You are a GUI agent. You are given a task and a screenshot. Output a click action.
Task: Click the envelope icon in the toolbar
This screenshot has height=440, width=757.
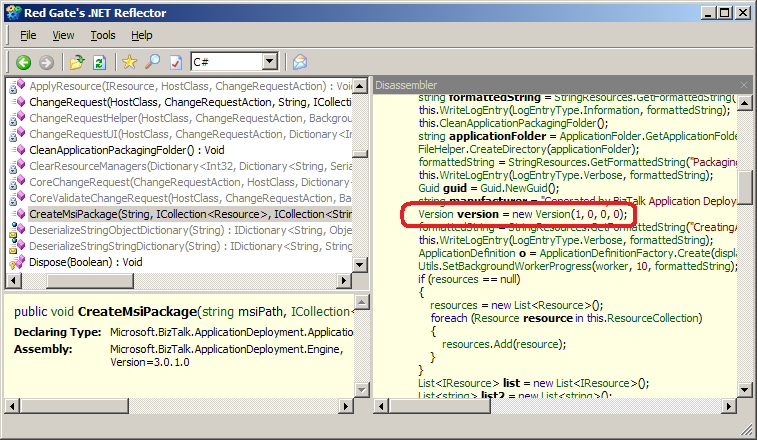(300, 62)
